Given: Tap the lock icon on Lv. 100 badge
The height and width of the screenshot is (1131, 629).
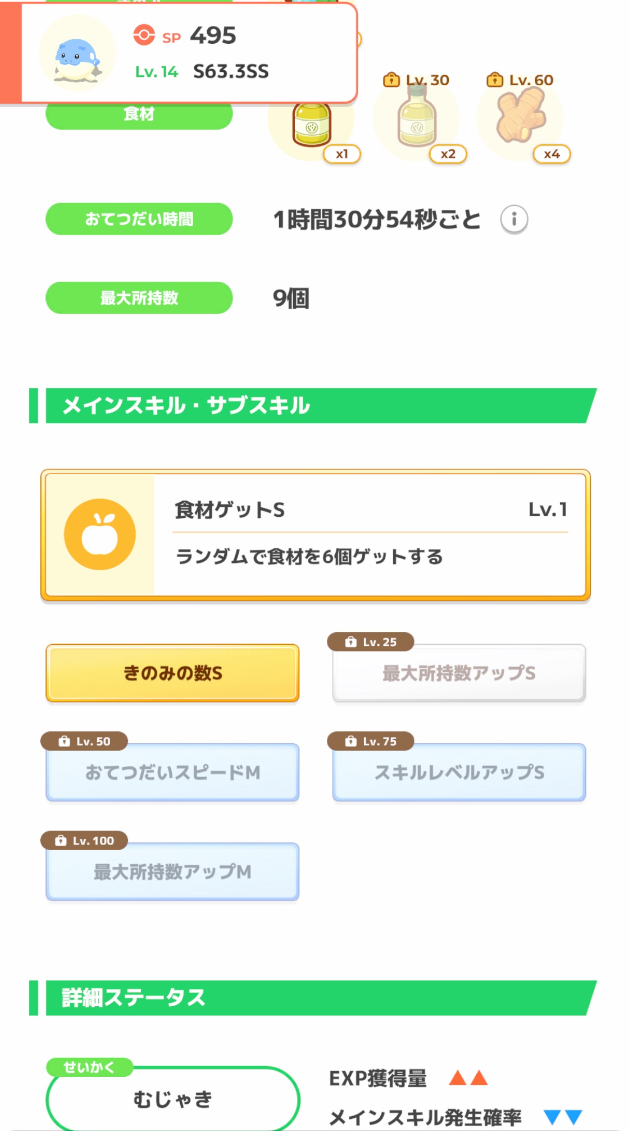Looking at the screenshot, I should click(59, 841).
